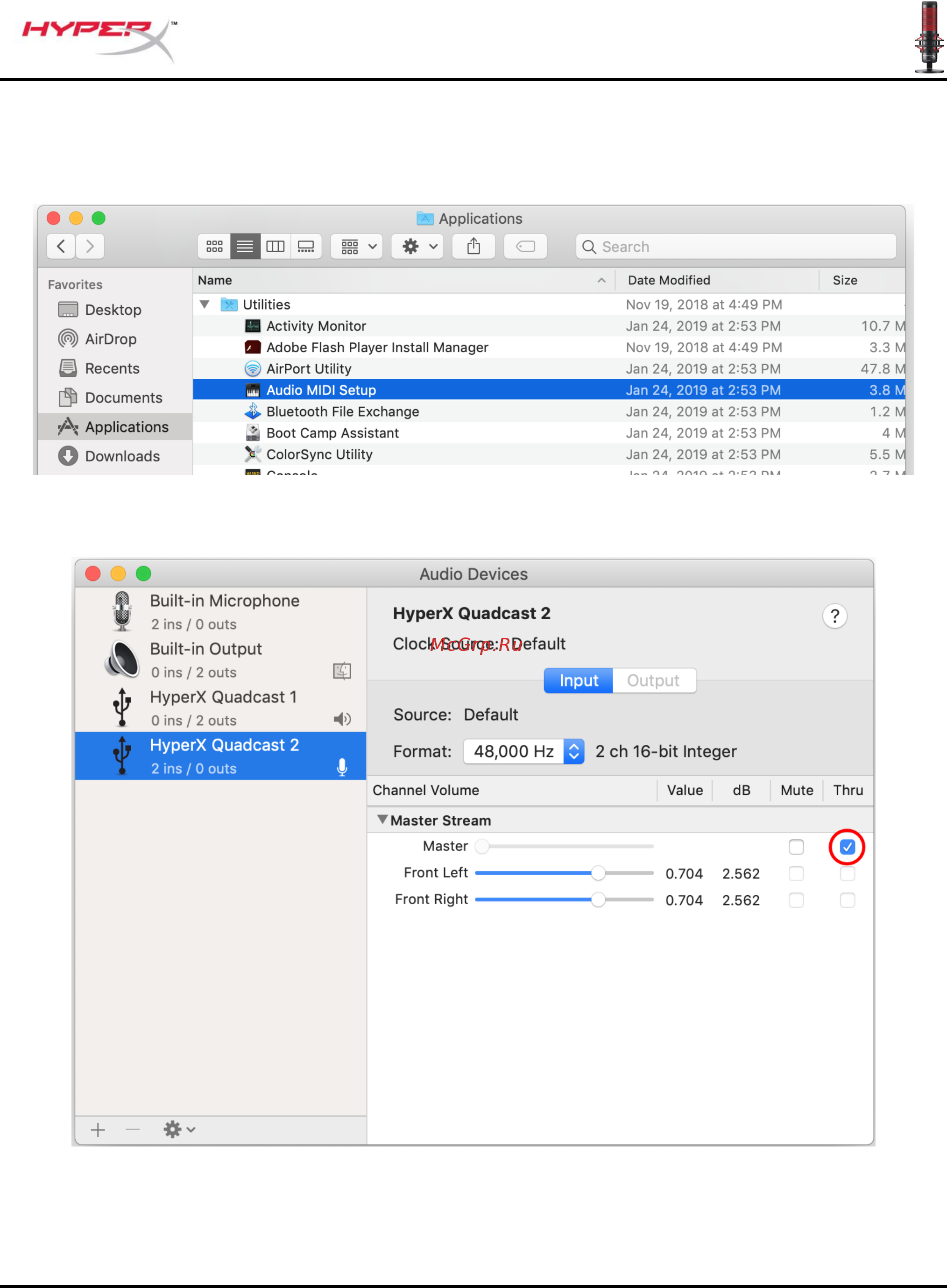Viewport: 947px width, 1288px height.
Task: Remove selected audio device with minus
Action: click(x=133, y=1130)
